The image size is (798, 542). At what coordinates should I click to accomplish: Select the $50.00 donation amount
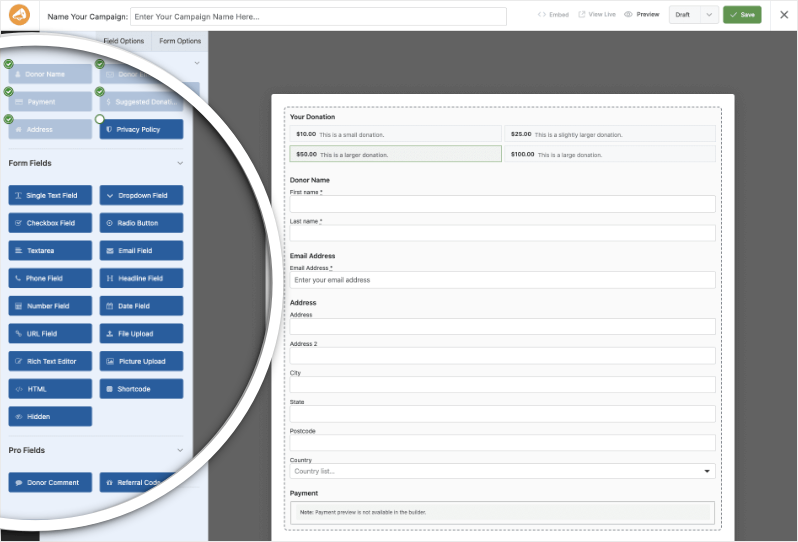395,154
